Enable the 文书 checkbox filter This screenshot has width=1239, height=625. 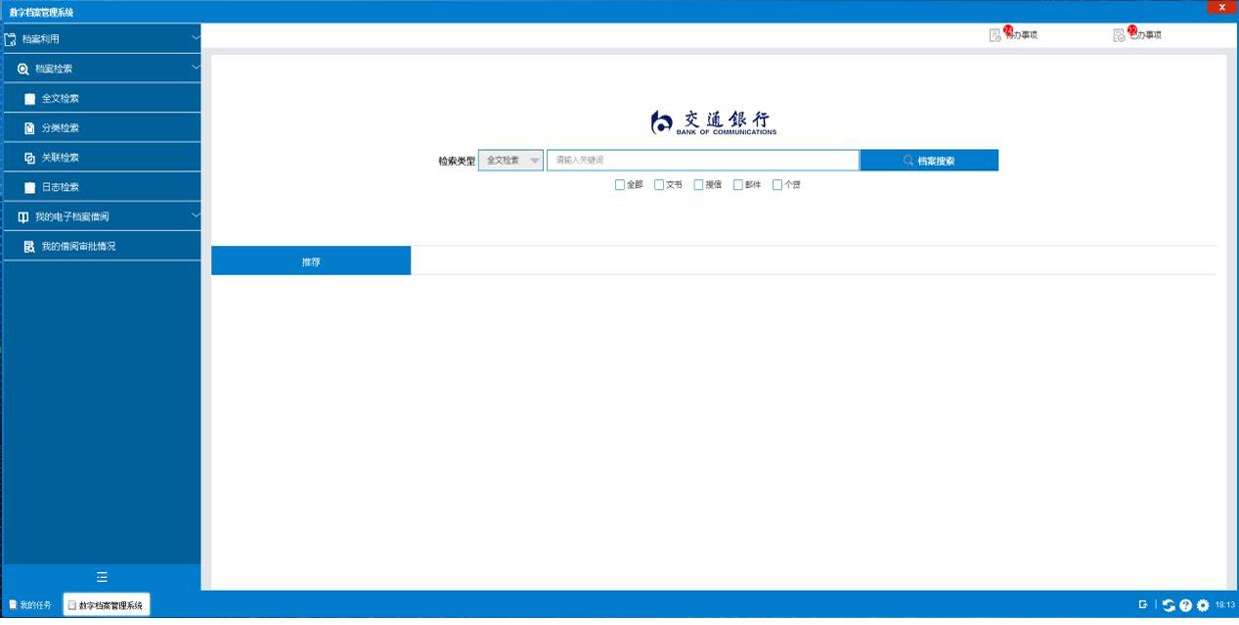(659, 185)
